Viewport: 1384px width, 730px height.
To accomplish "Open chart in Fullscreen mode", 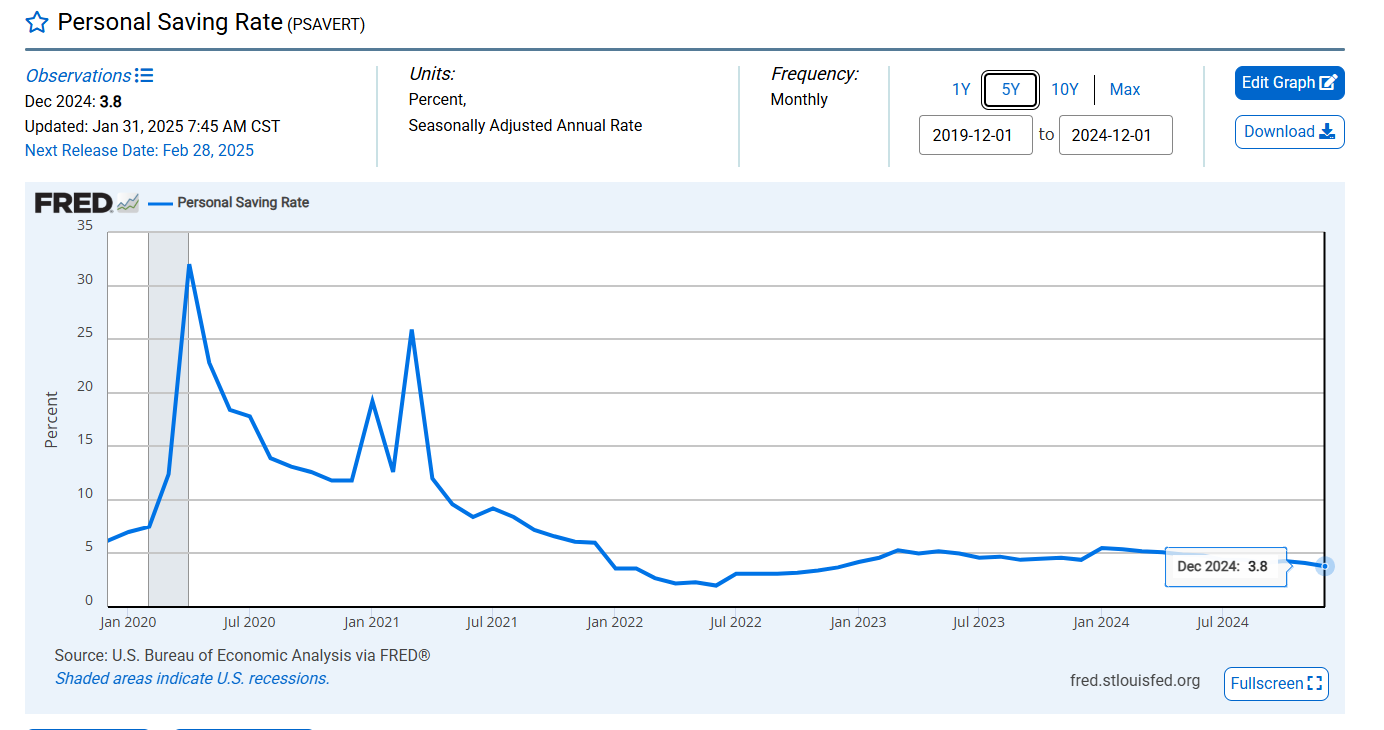I will point(1275,684).
